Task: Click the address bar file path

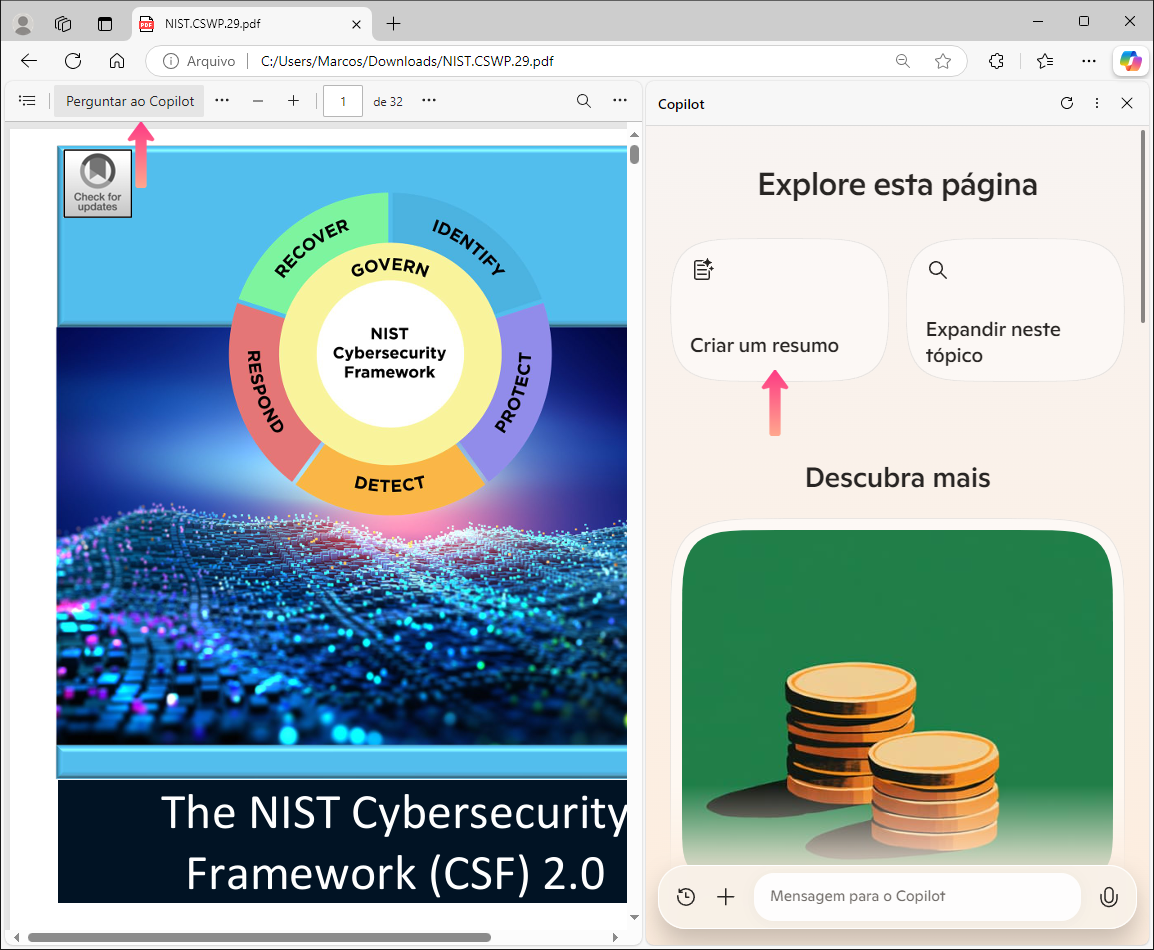Action: point(407,61)
